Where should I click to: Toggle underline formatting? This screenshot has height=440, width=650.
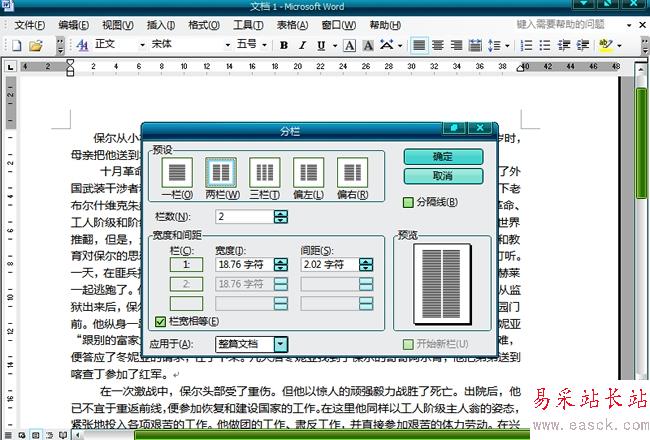pos(321,45)
